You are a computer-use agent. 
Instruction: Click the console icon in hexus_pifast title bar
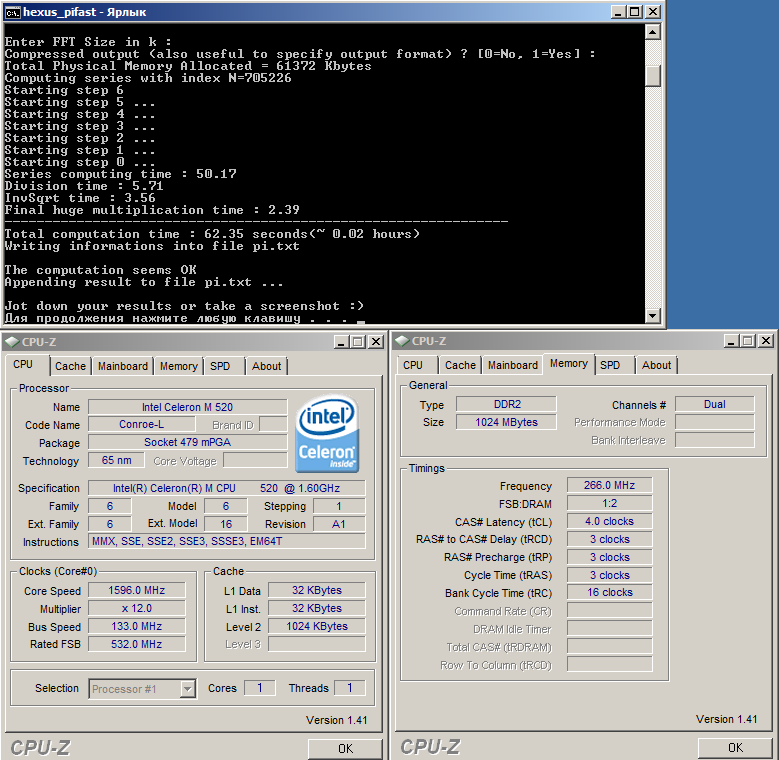click(x=12, y=12)
